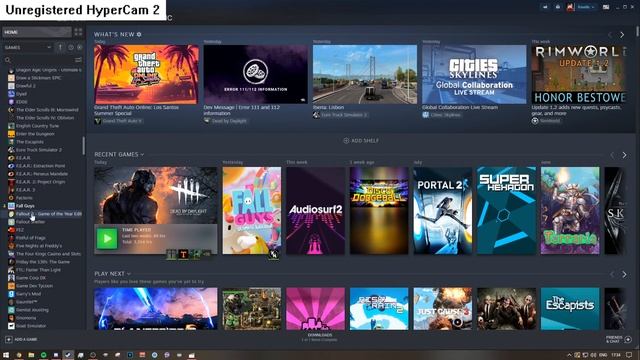Screen dimensions: 640x360
Task: Open the Euro Truck Simulator Iberia Lisbon news
Action: pyautogui.click(x=365, y=74)
